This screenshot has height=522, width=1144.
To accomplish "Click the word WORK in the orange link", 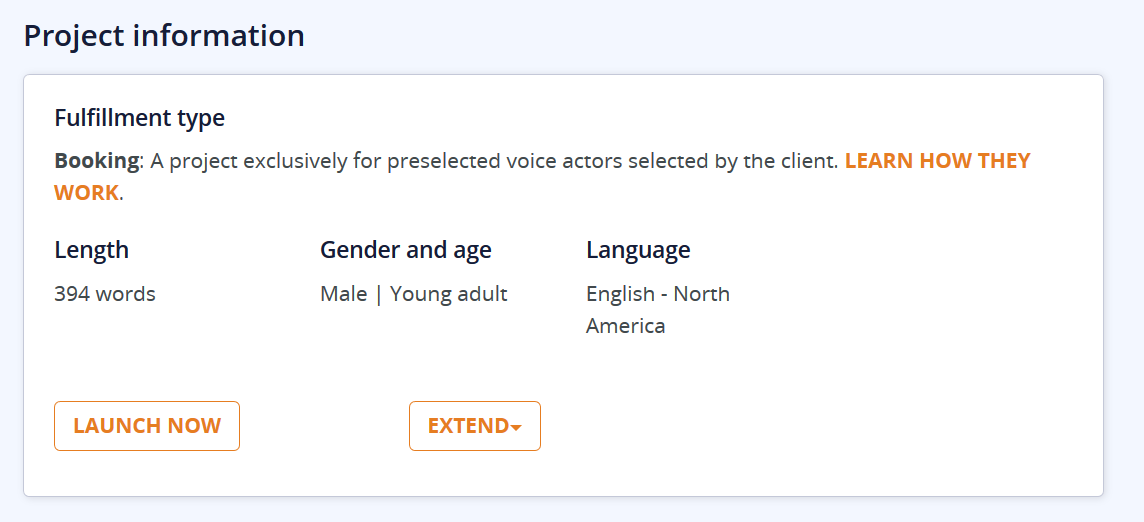I will (x=86, y=193).
